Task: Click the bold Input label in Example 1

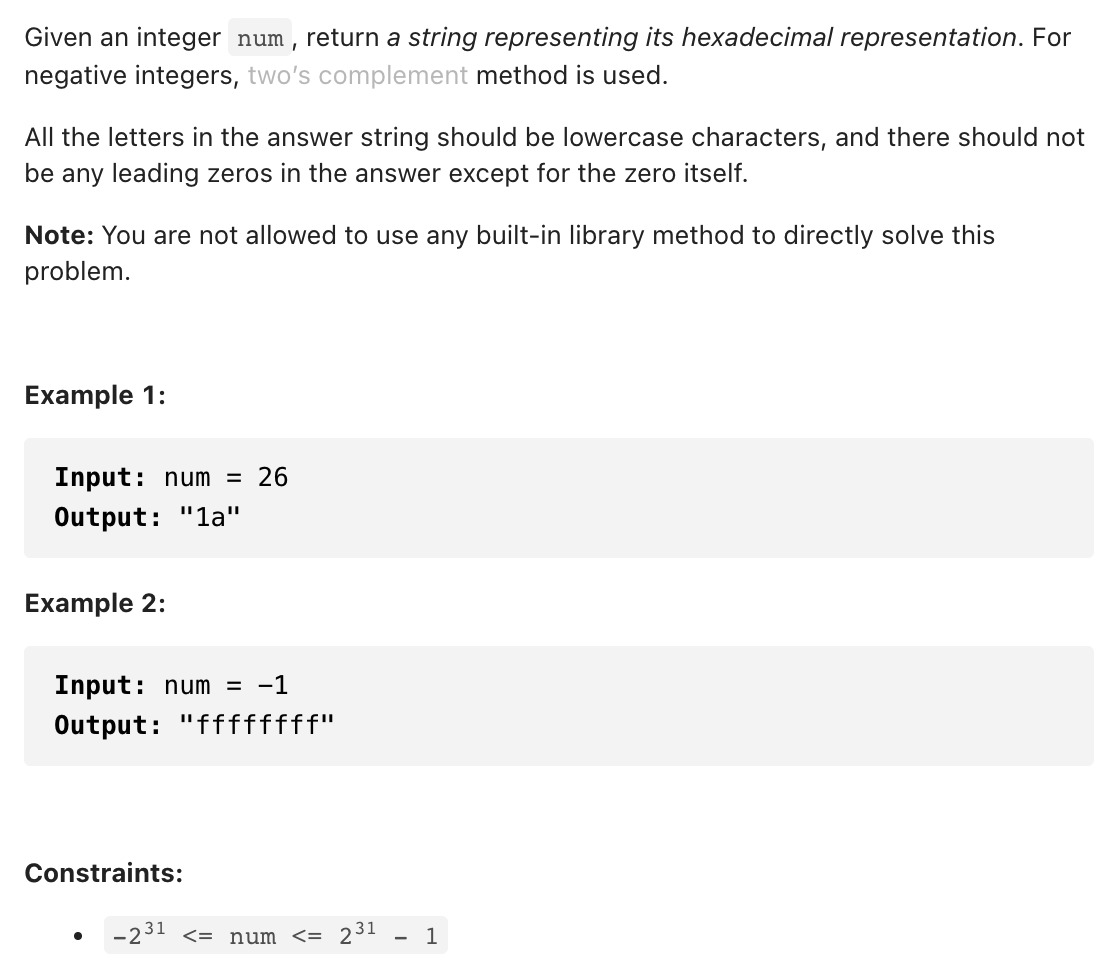Action: 100,477
